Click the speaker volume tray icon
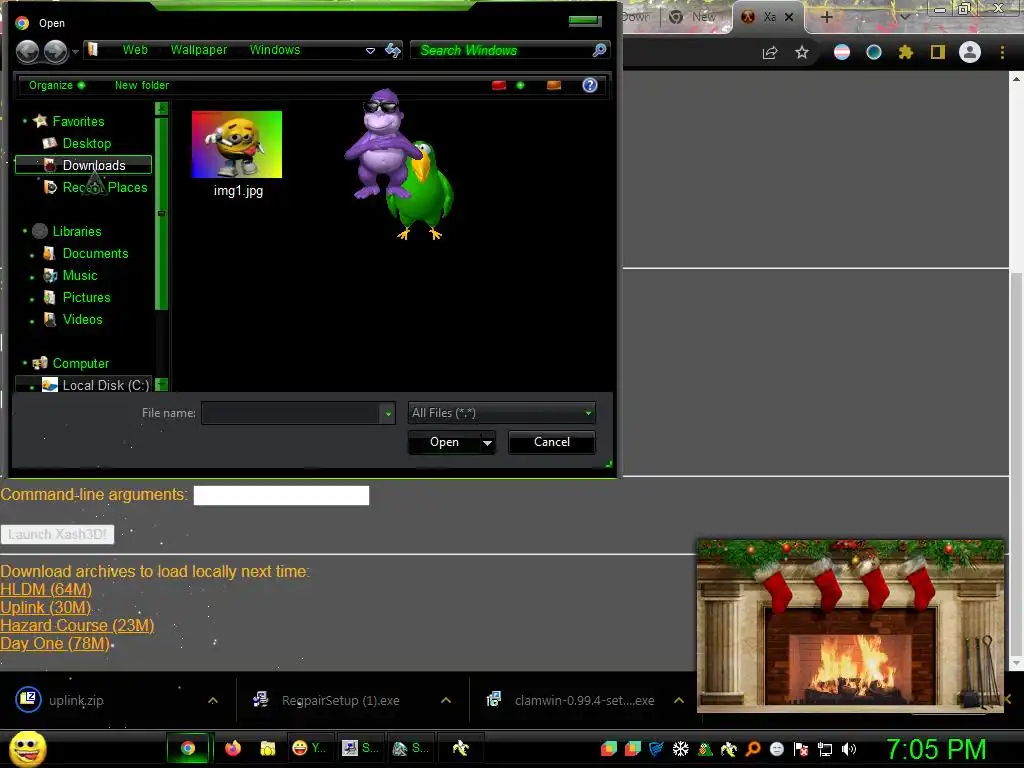 (x=848, y=749)
